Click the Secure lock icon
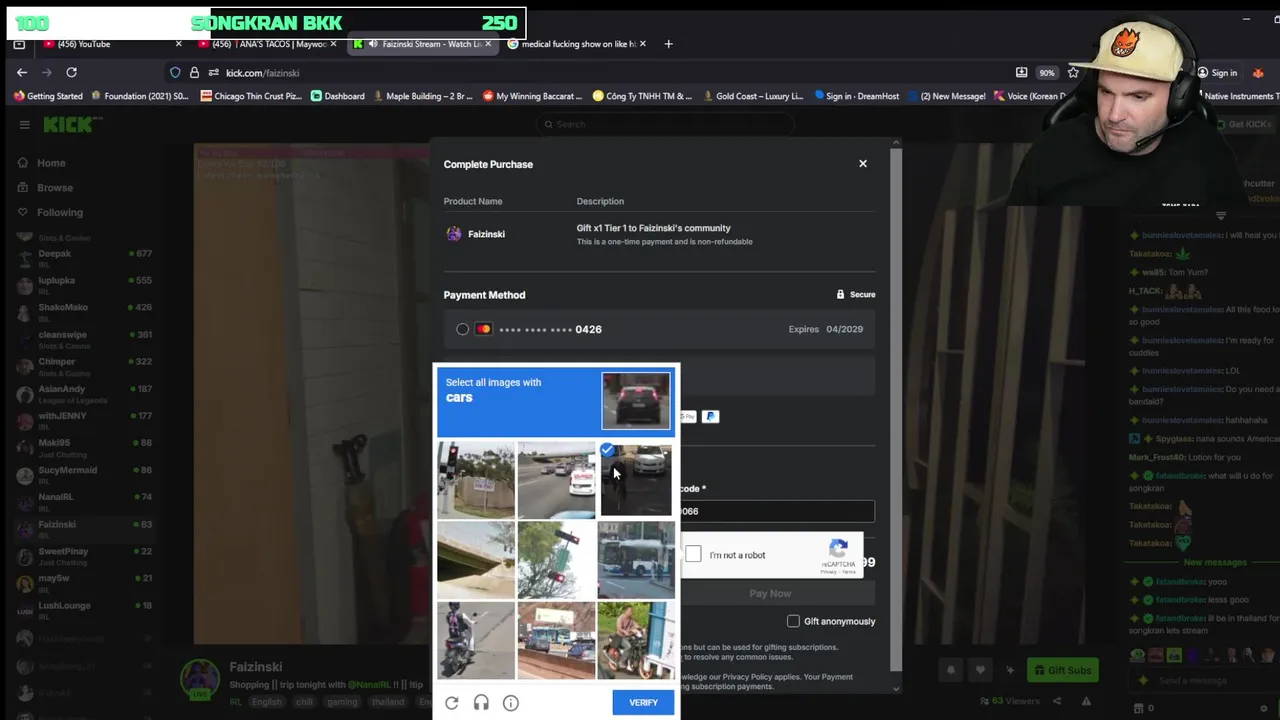Image resolution: width=1280 pixels, height=720 pixels. click(x=840, y=295)
